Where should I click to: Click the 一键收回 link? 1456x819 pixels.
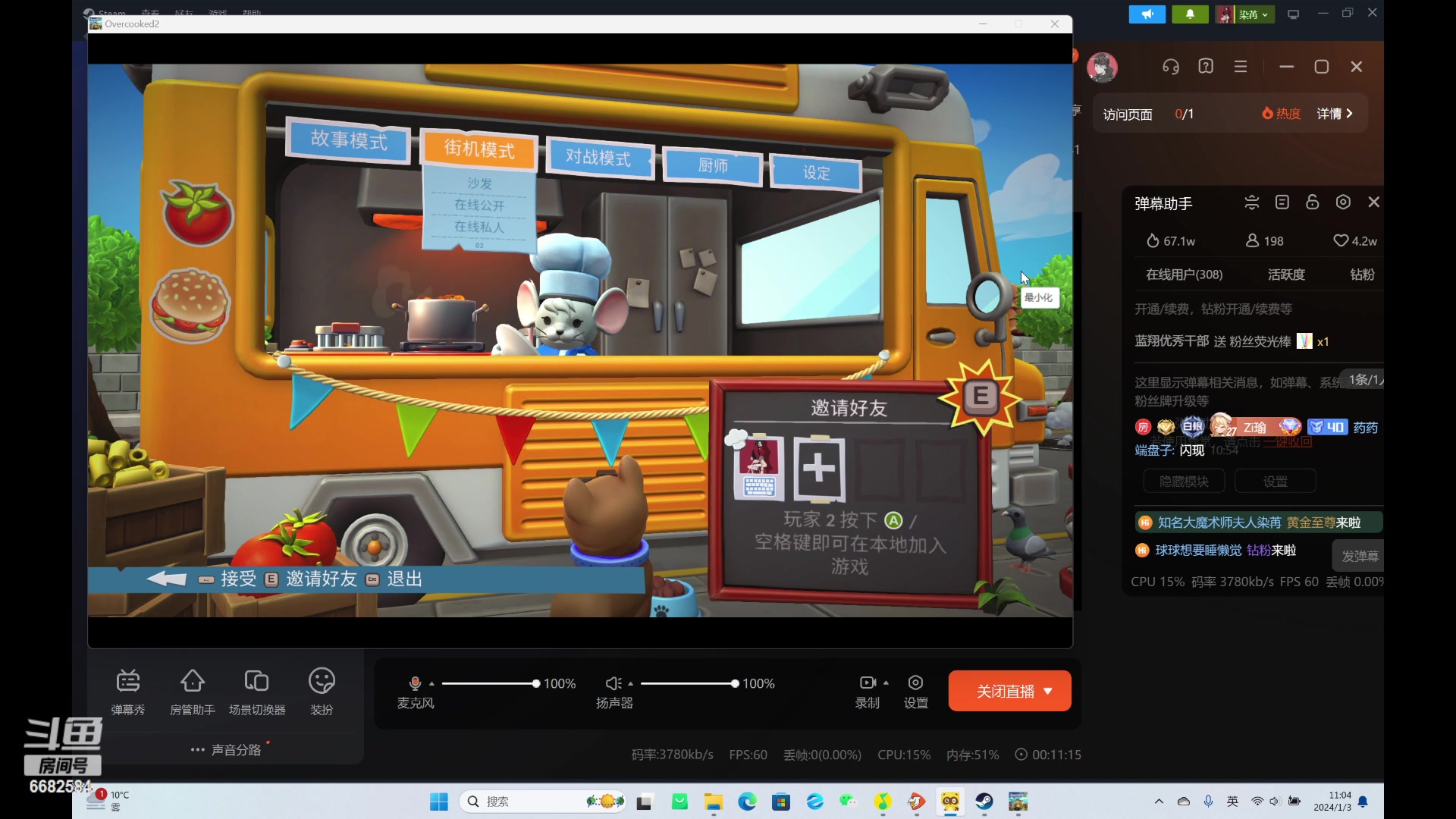pyautogui.click(x=1288, y=442)
